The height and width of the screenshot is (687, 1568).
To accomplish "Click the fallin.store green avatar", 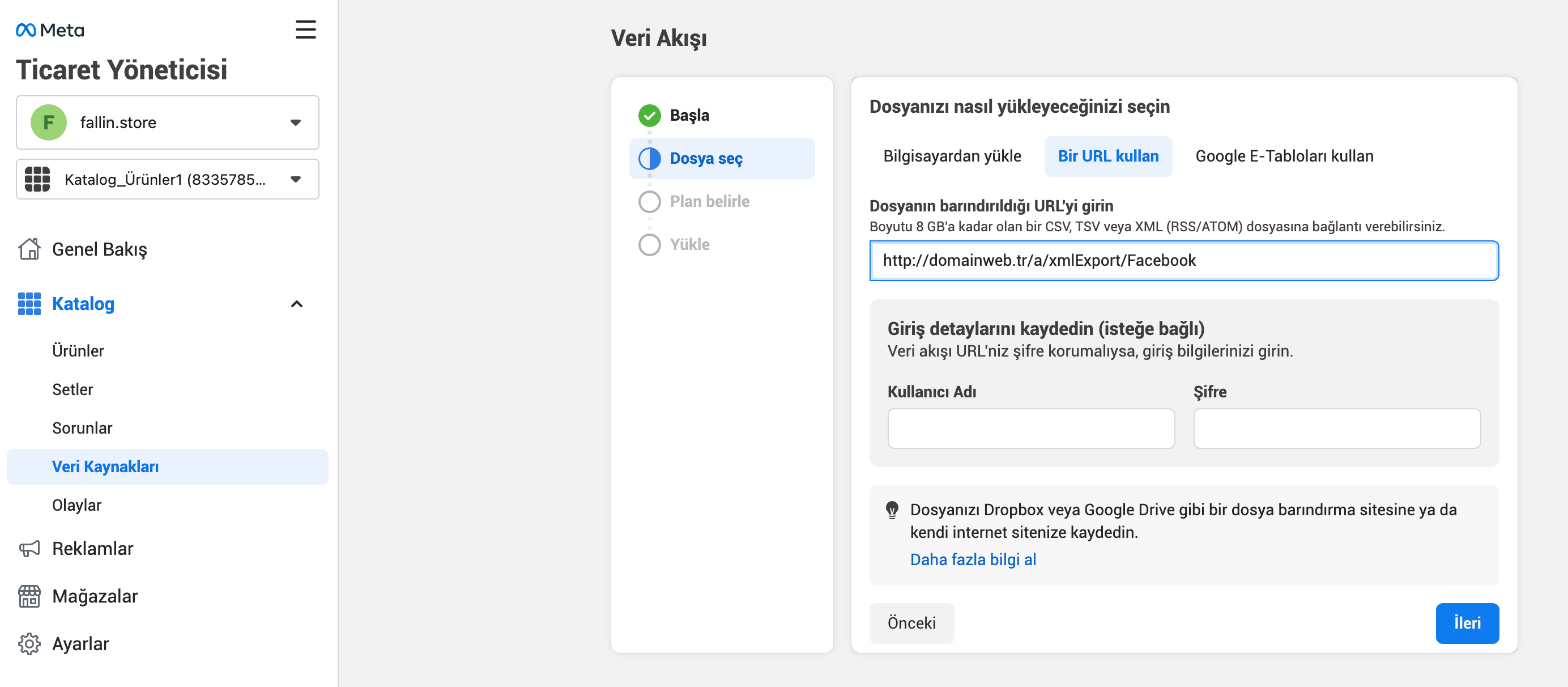I will [x=49, y=122].
